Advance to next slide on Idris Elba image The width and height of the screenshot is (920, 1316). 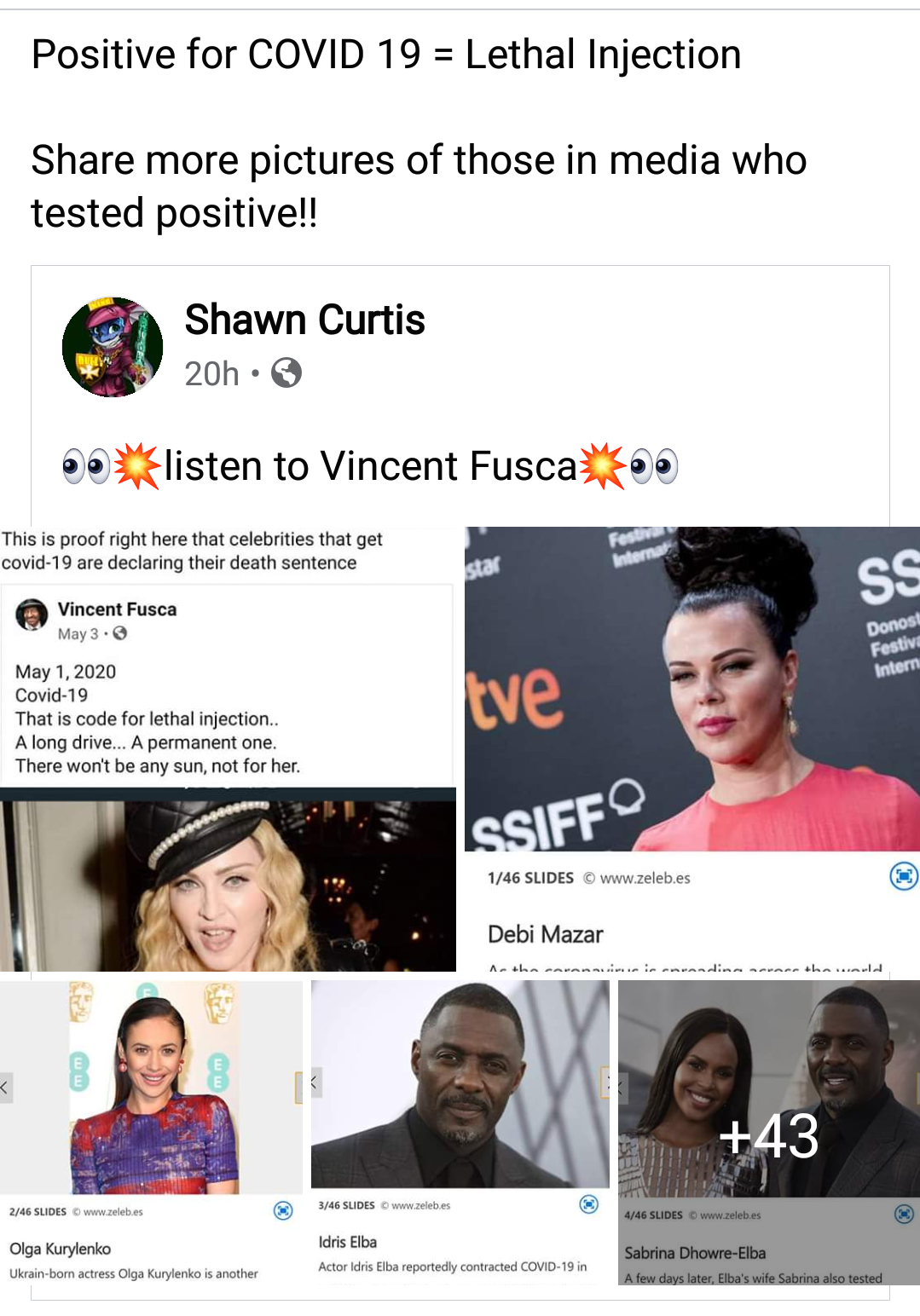tap(606, 1082)
